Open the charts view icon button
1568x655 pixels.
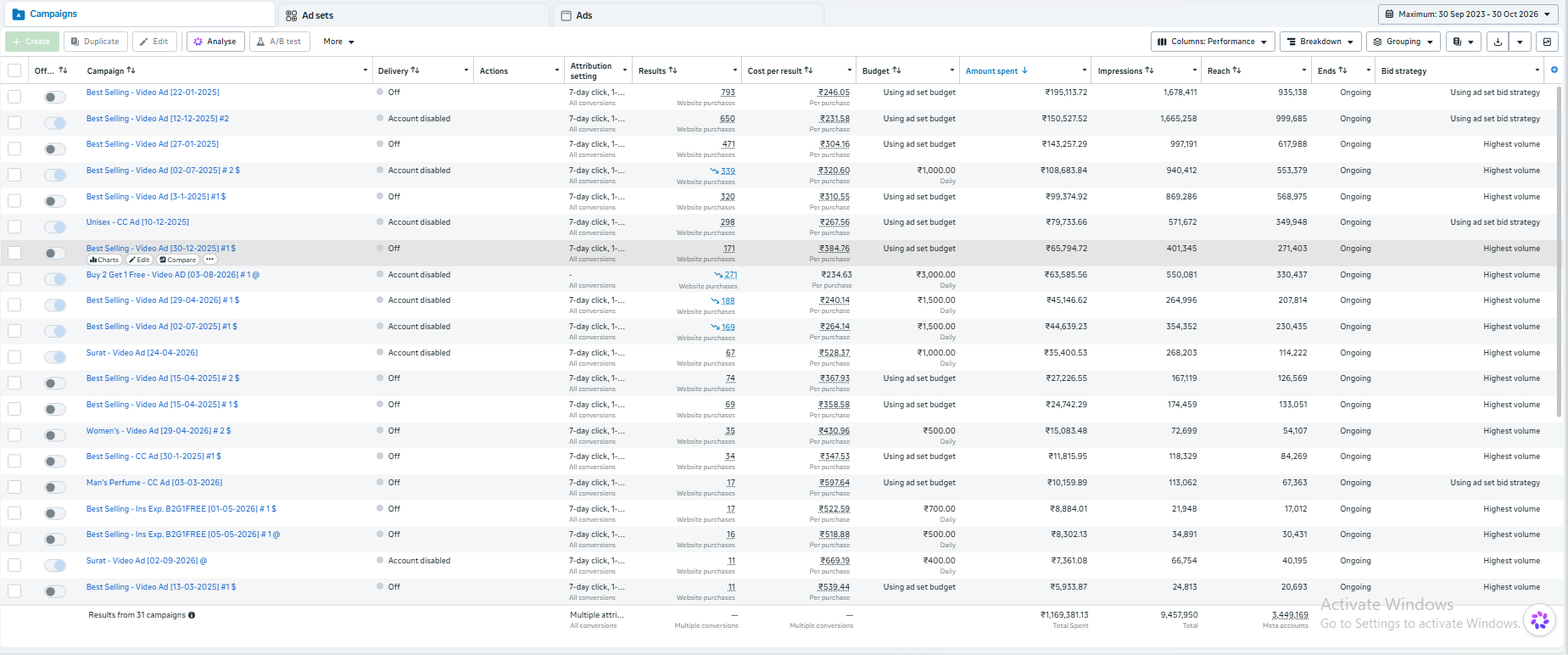click(1548, 42)
